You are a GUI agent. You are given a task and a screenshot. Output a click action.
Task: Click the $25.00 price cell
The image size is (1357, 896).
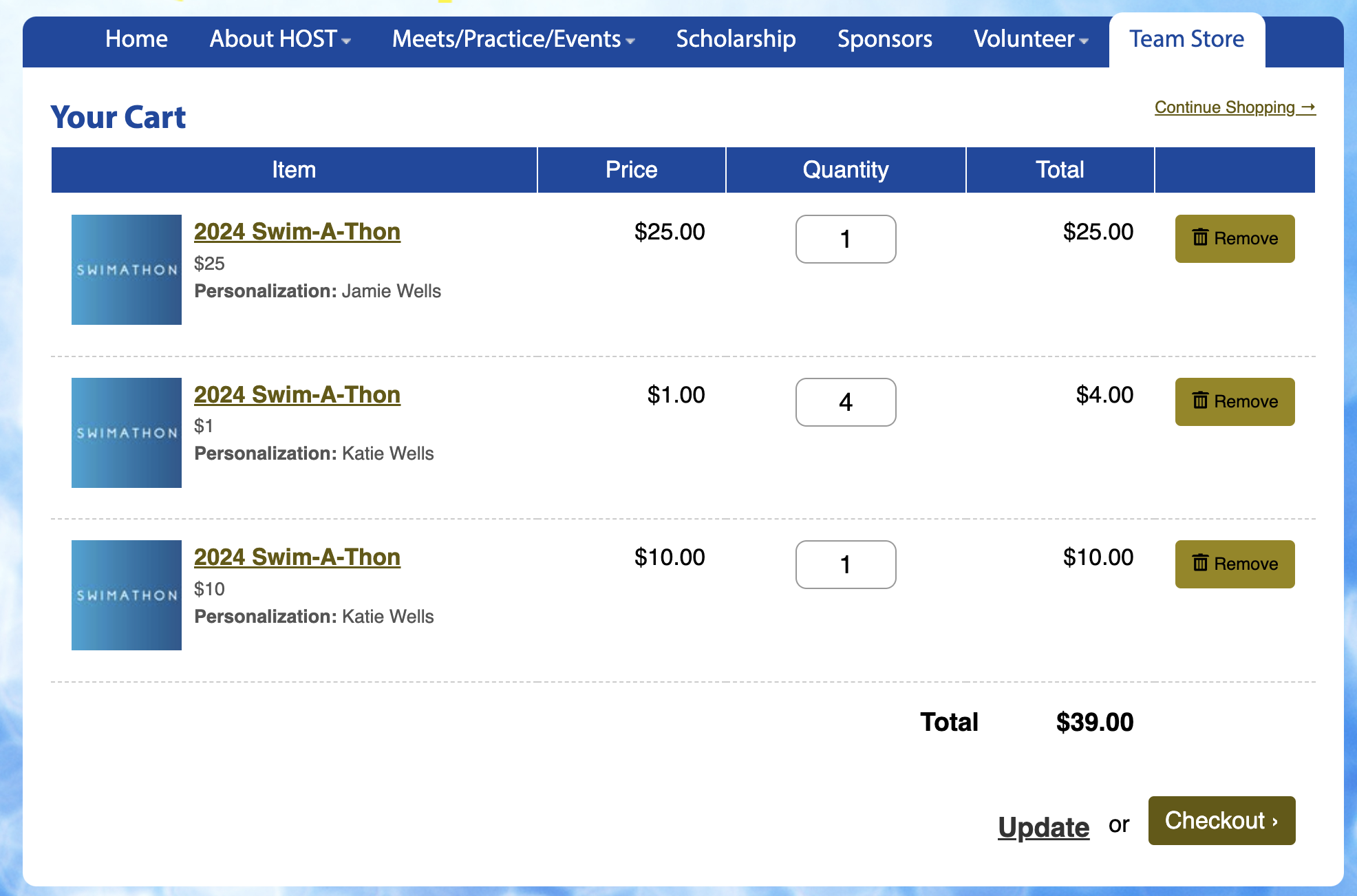(x=670, y=232)
